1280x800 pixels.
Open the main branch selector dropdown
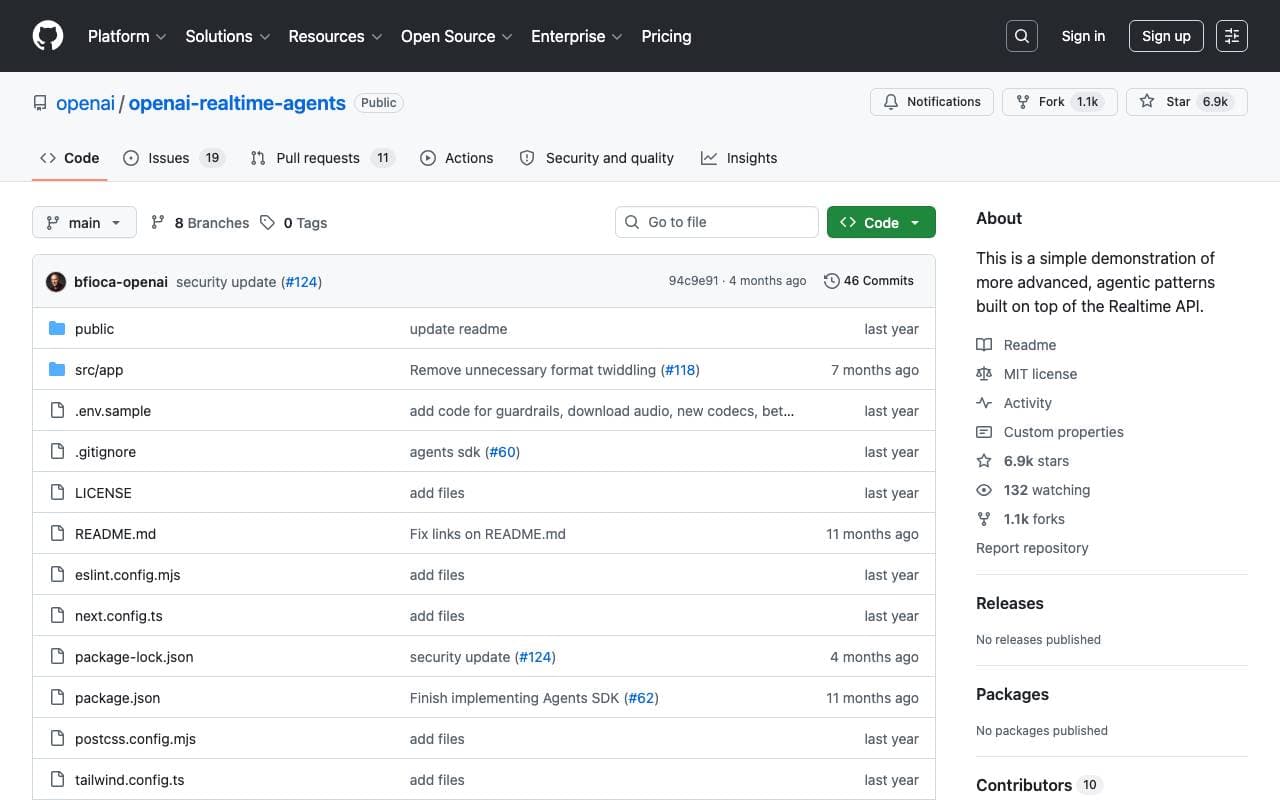click(x=84, y=223)
